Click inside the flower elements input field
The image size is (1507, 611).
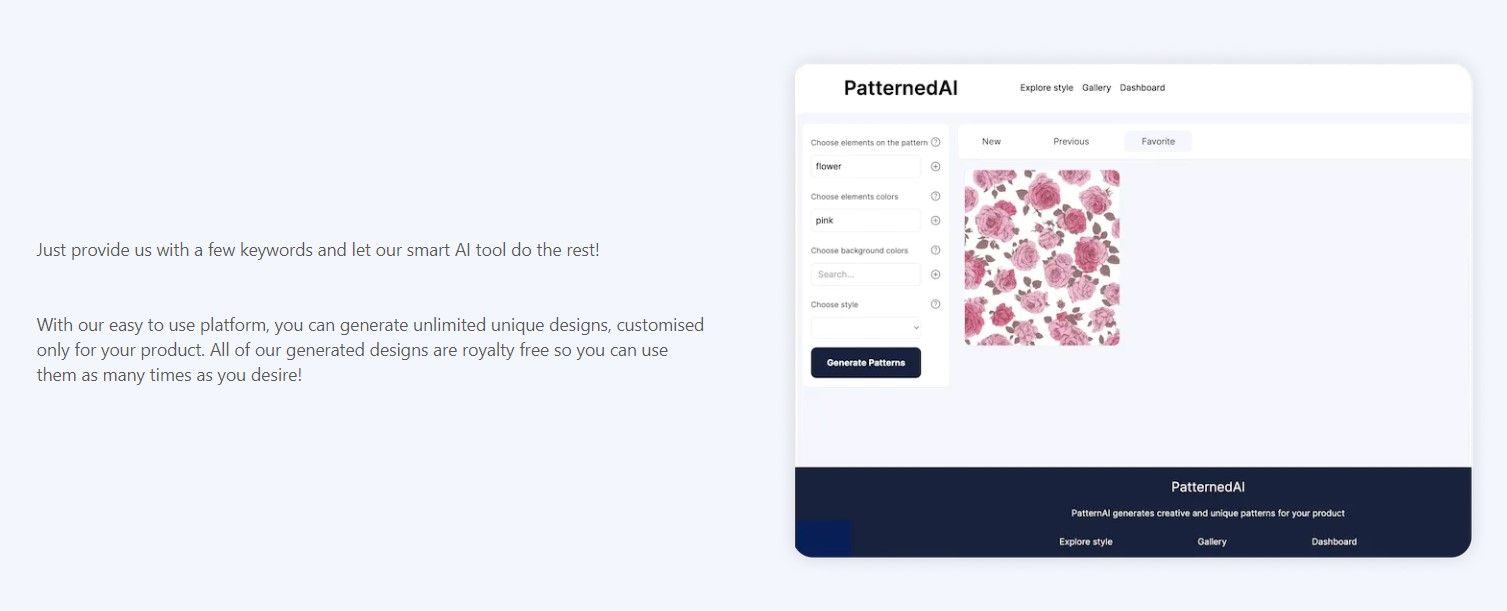coord(865,166)
